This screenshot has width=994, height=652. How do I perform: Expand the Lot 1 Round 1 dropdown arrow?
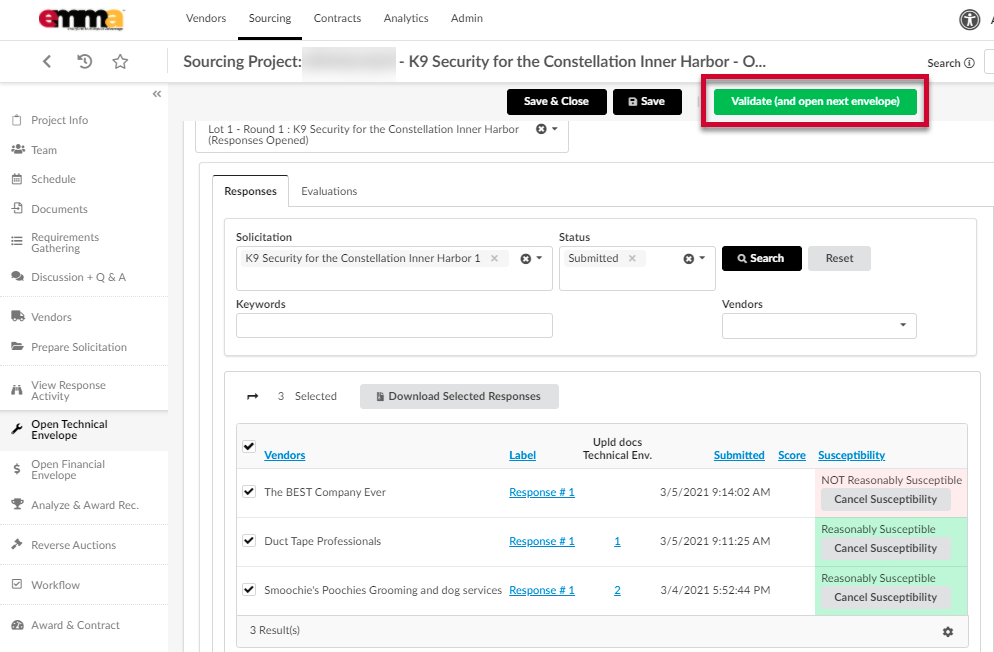pyautogui.click(x=555, y=129)
